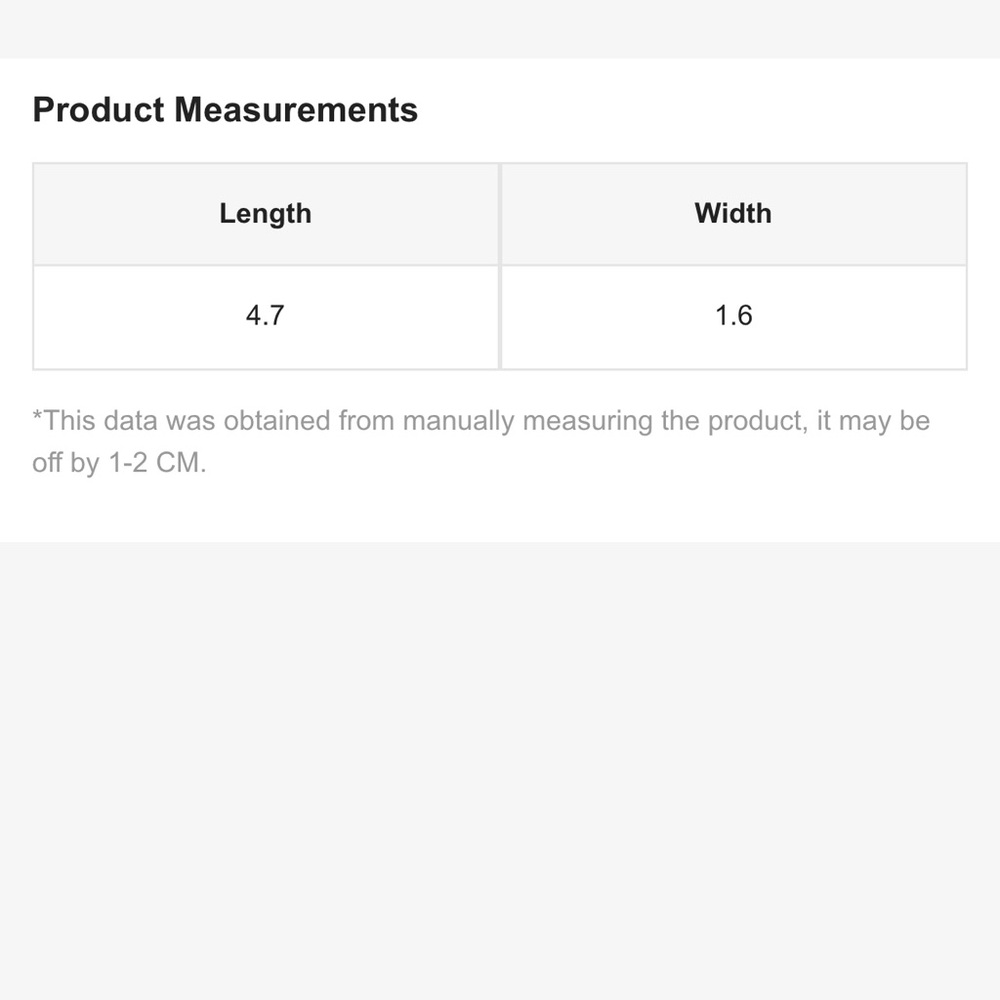
Task: Click the word "from" in the disclaimer
Action: tap(366, 421)
